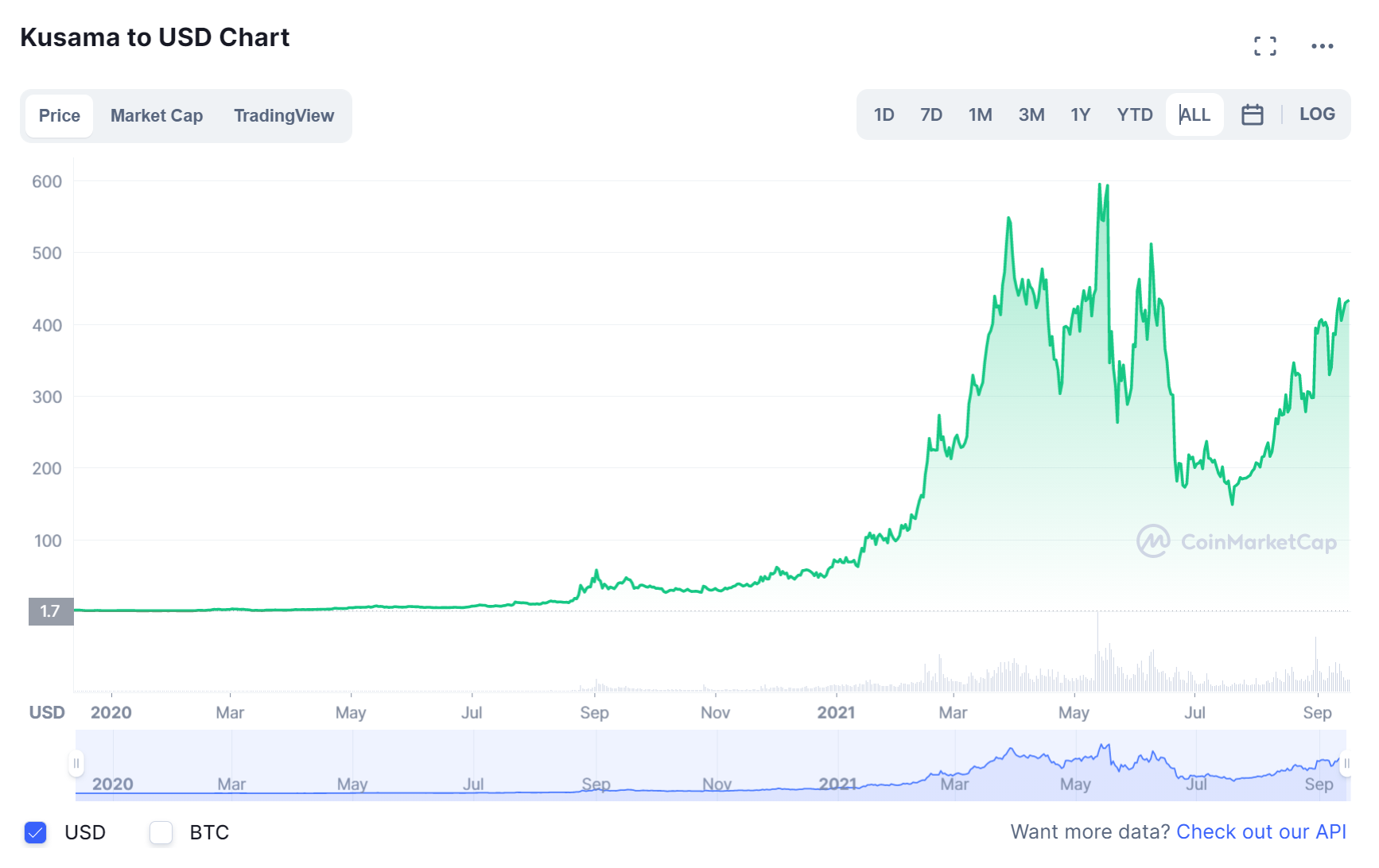Switch to the TradingView tab

coord(284,116)
